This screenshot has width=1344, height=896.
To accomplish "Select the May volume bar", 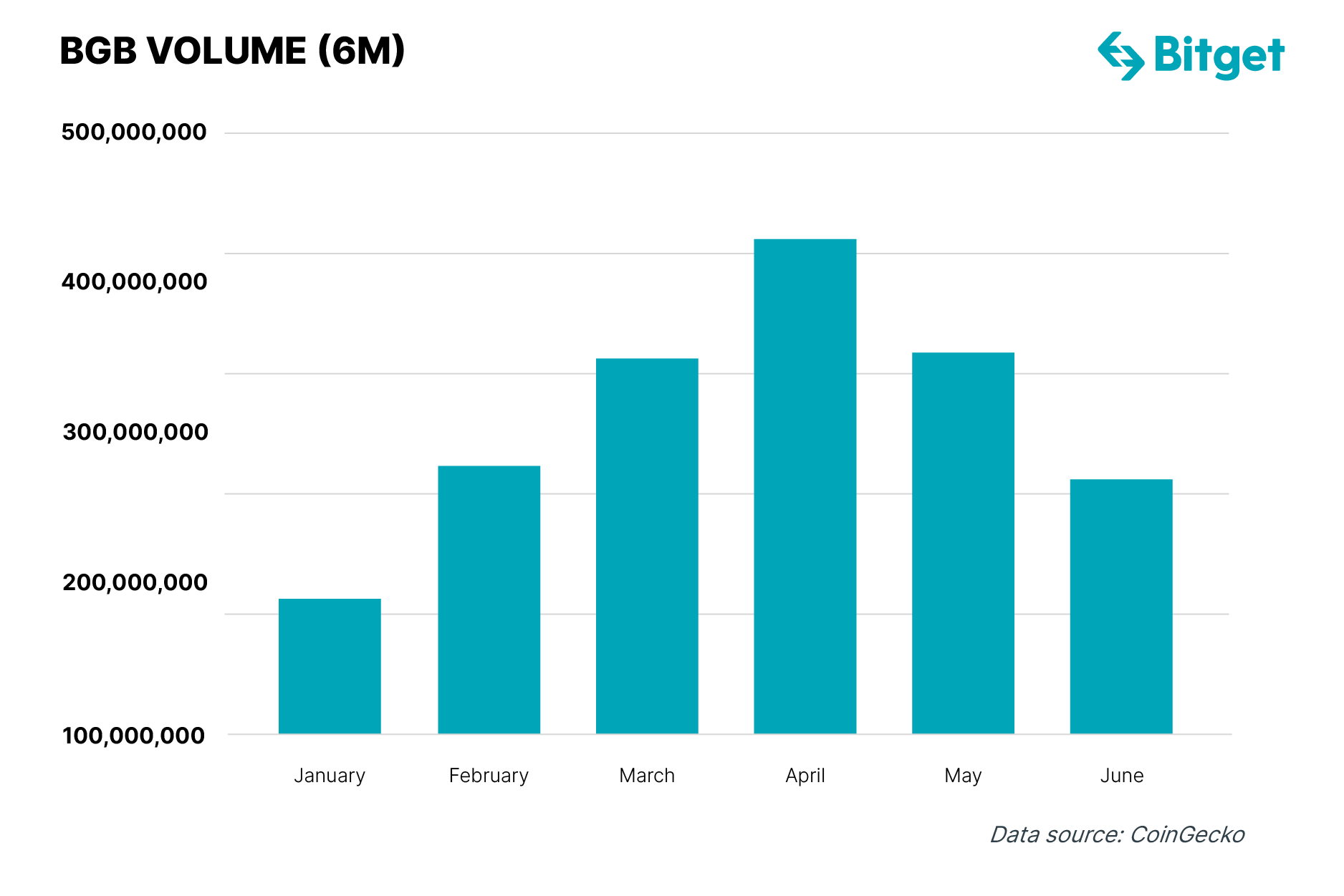I will [963, 543].
